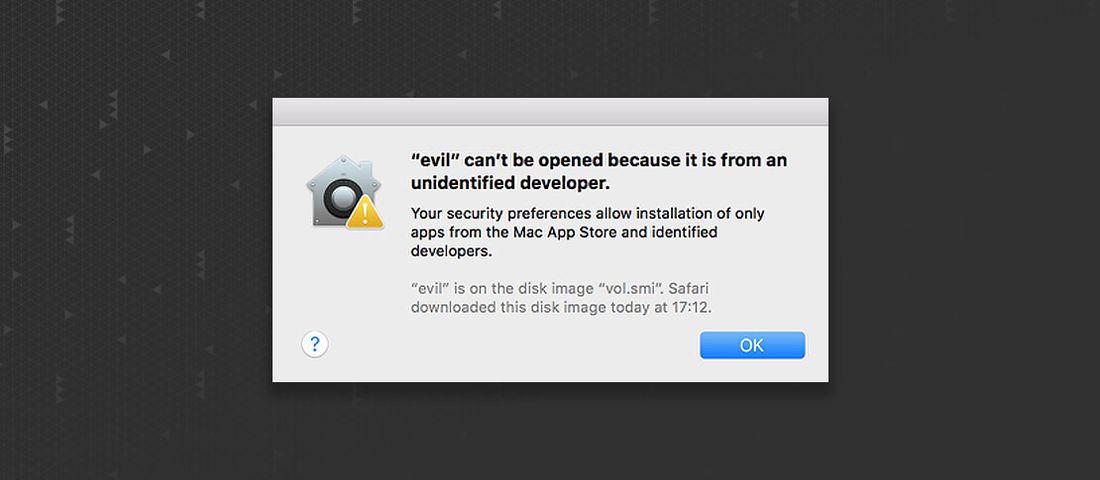Click the "Your security preferences allow" line
Screen dimensions: 1100x480
587,214
